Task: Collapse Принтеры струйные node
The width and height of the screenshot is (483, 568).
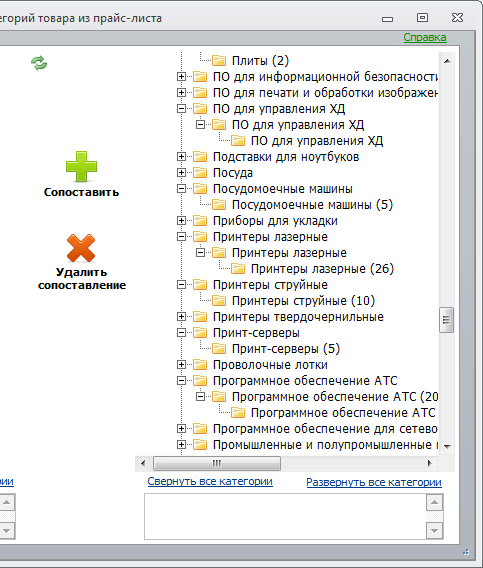Action: pos(181,285)
